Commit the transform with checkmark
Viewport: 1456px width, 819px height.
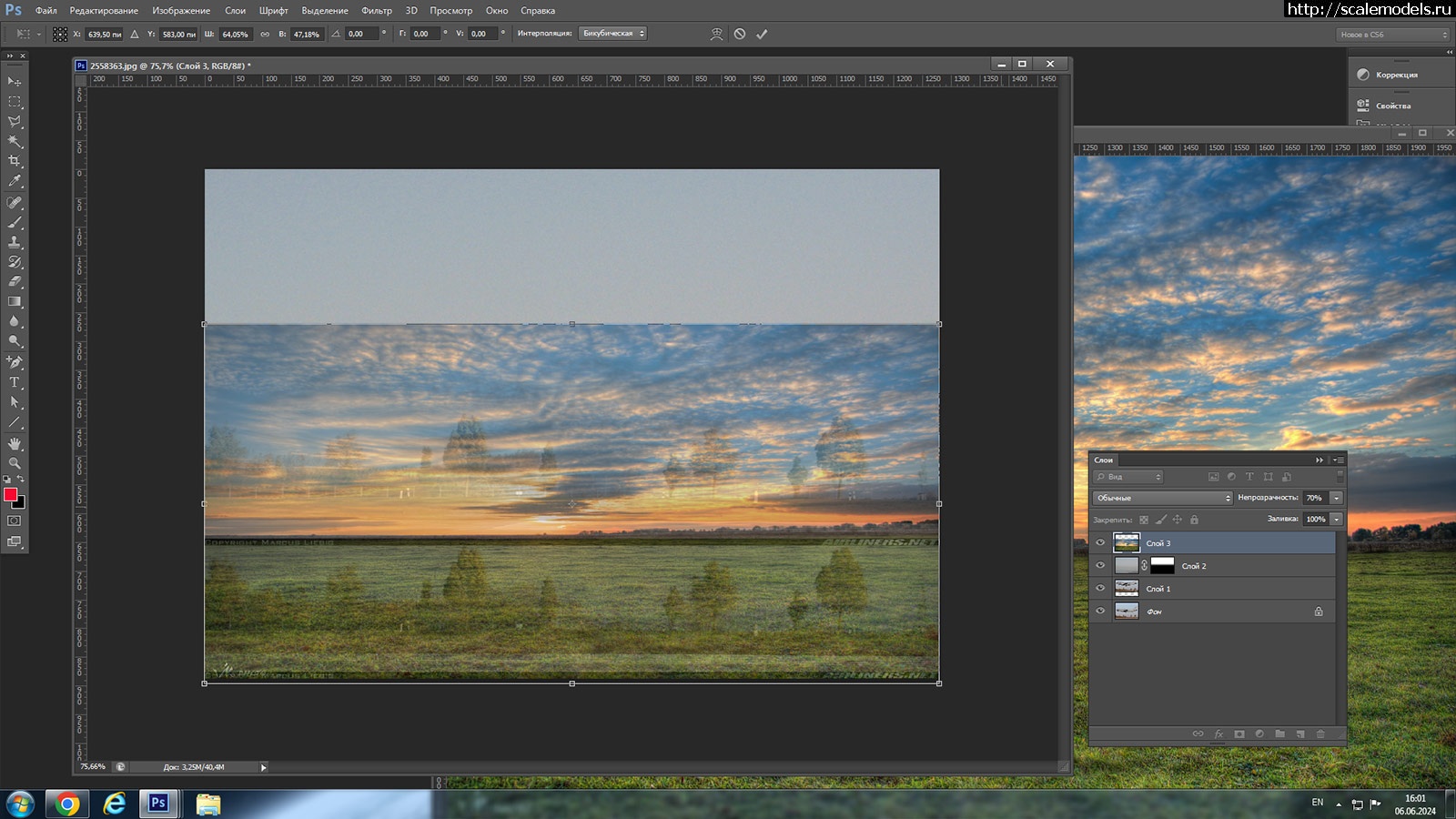click(762, 34)
